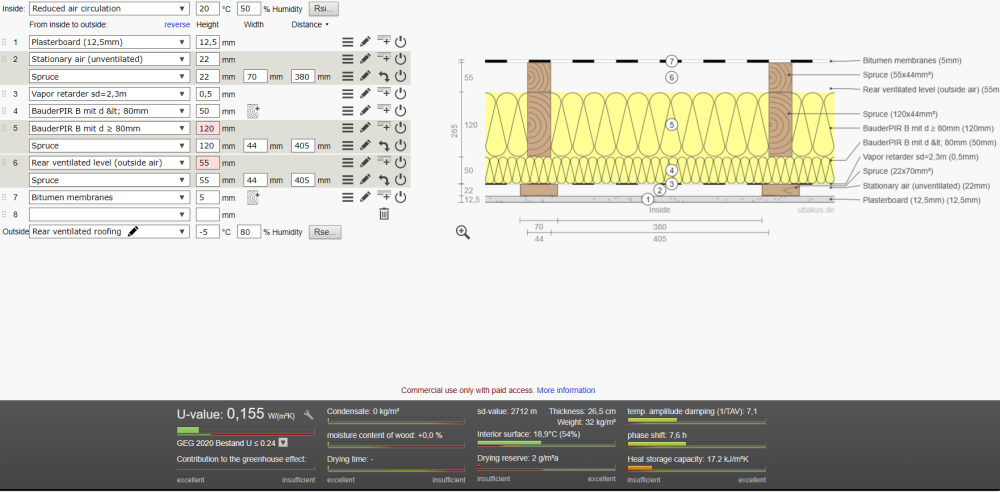This screenshot has height=492, width=1000.
Task: Open menu icon for BauderPIR 120 mm layer
Action: pyautogui.click(x=348, y=128)
